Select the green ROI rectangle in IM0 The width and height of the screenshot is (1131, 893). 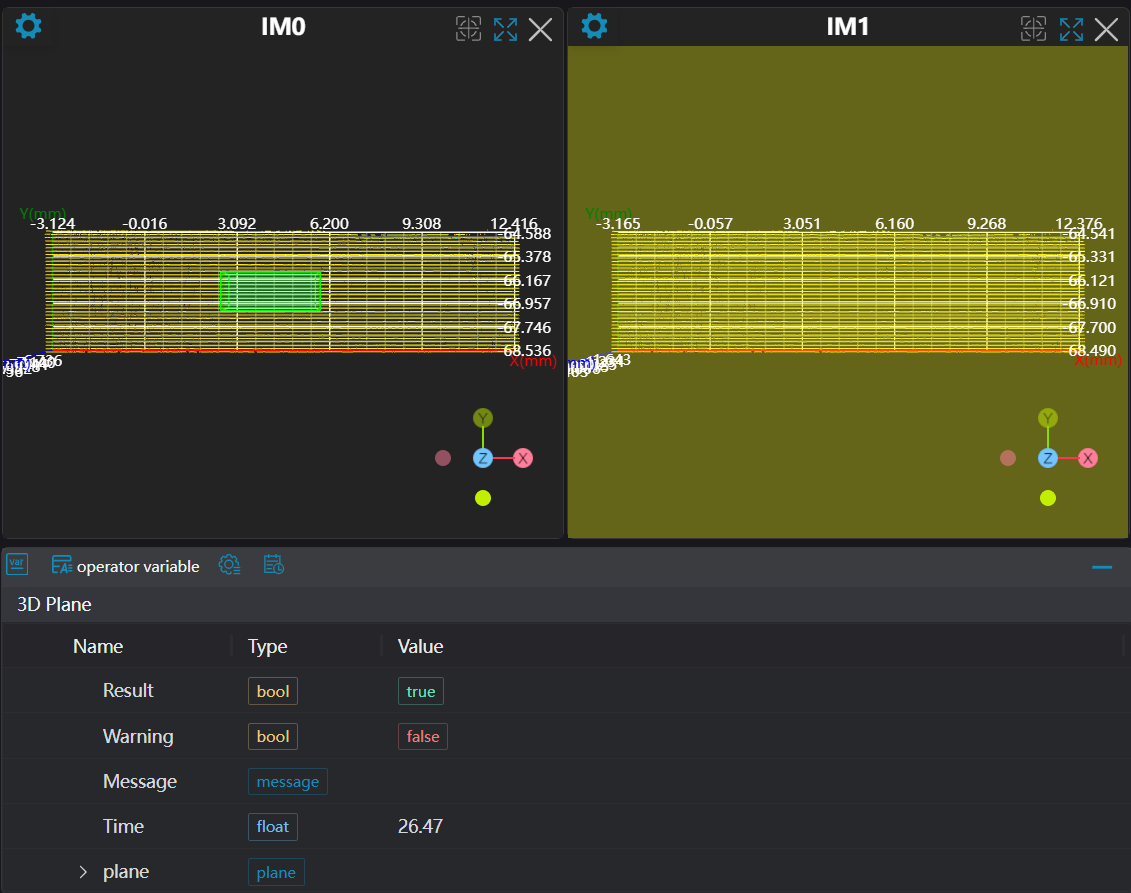(270, 291)
